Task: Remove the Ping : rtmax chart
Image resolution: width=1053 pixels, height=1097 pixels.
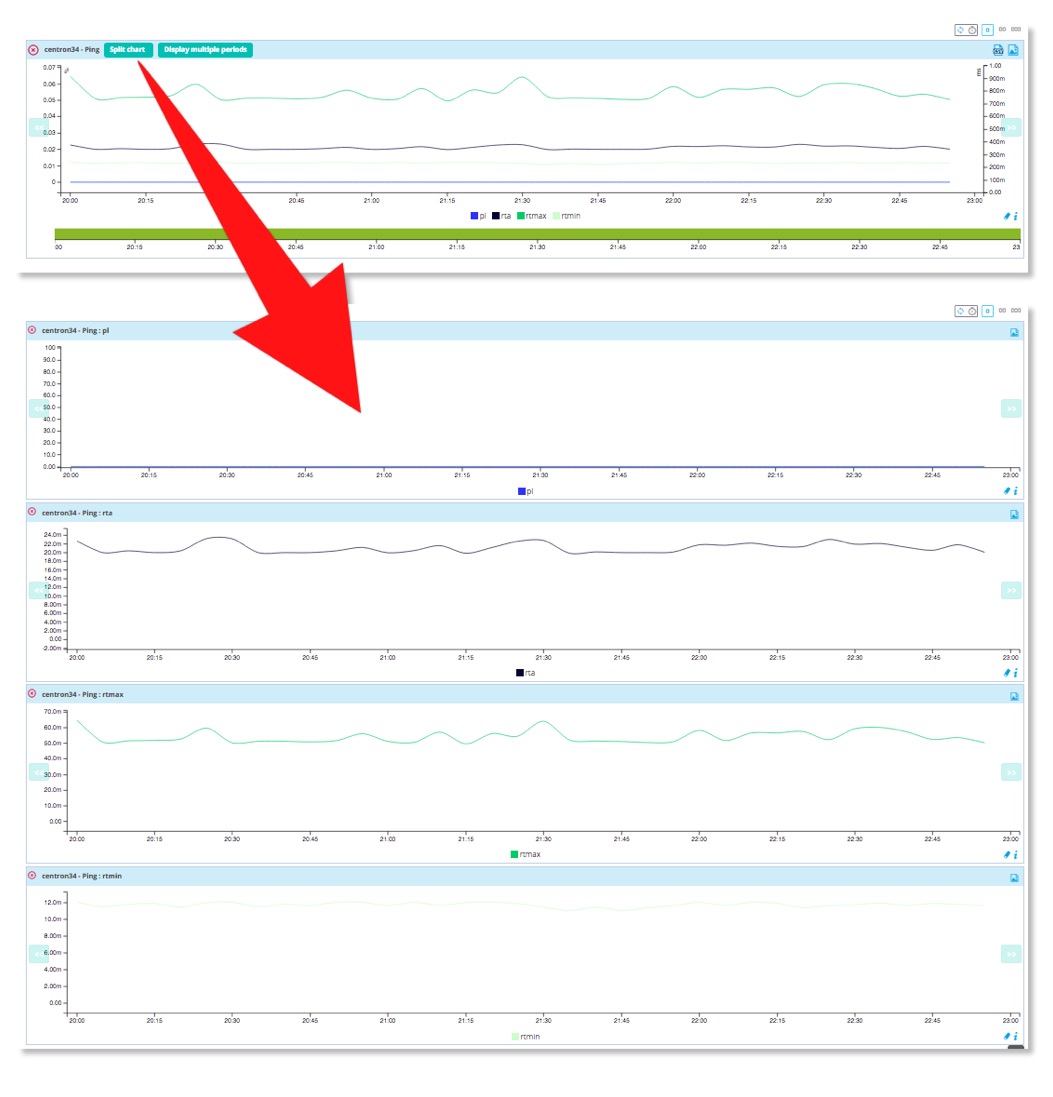Action: tap(32, 694)
